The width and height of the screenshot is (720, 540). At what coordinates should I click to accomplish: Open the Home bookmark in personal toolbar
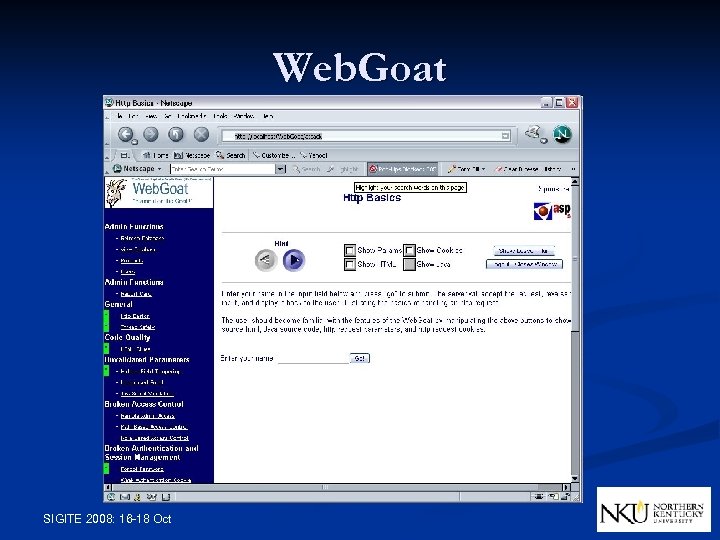[156, 155]
